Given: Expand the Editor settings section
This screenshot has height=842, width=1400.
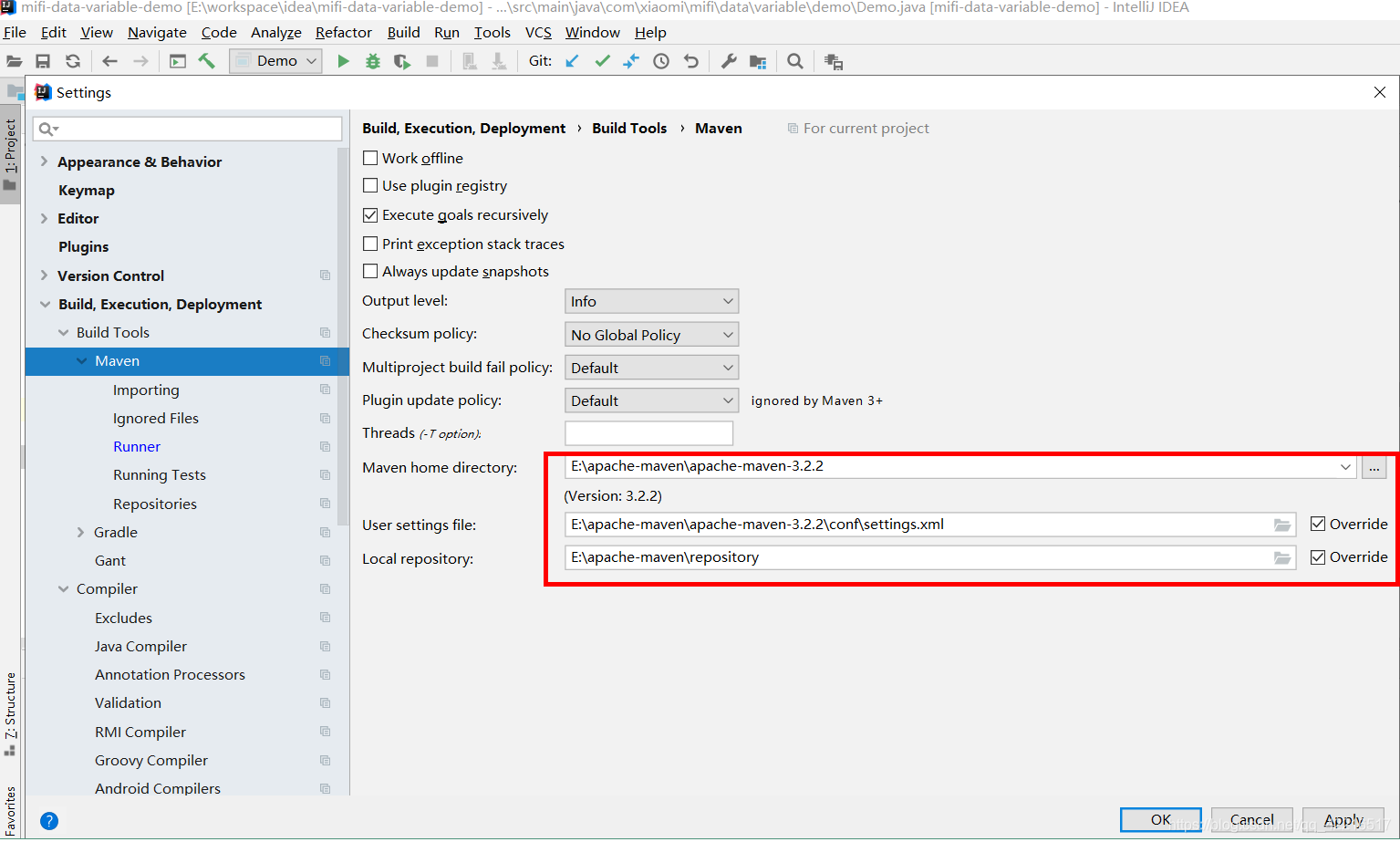Looking at the screenshot, I should point(44,218).
